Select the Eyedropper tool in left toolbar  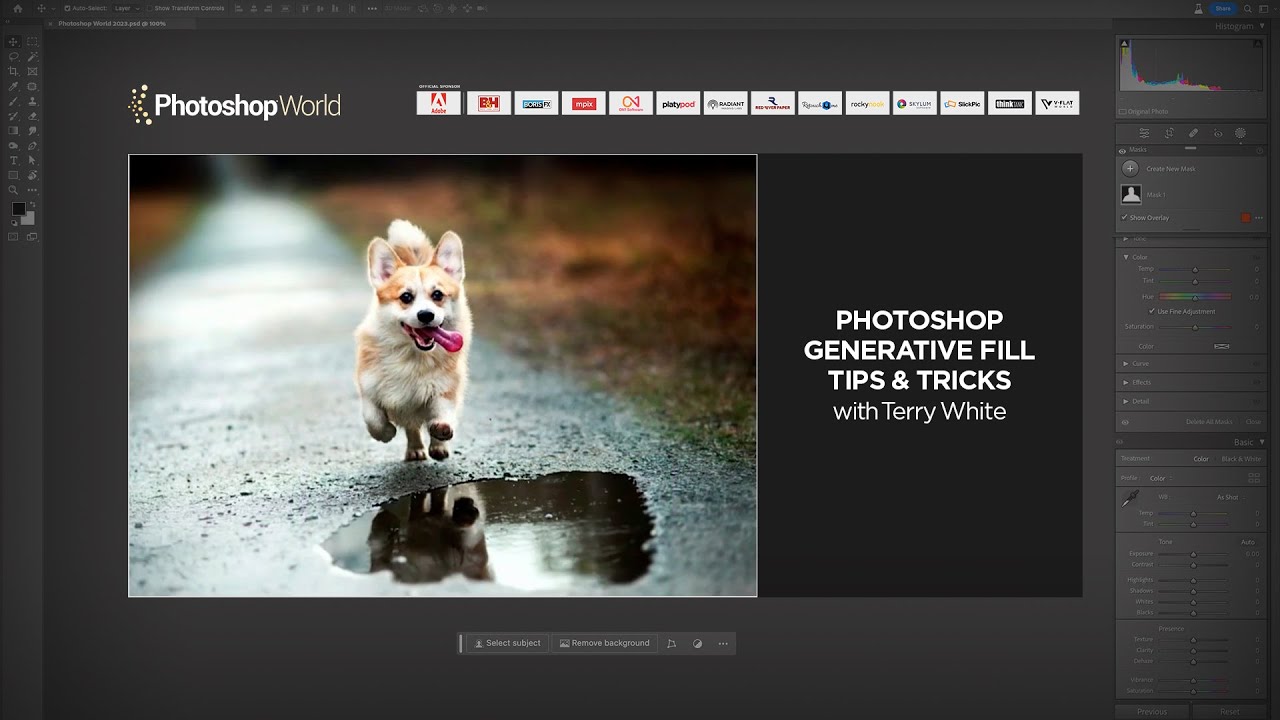pyautogui.click(x=13, y=87)
